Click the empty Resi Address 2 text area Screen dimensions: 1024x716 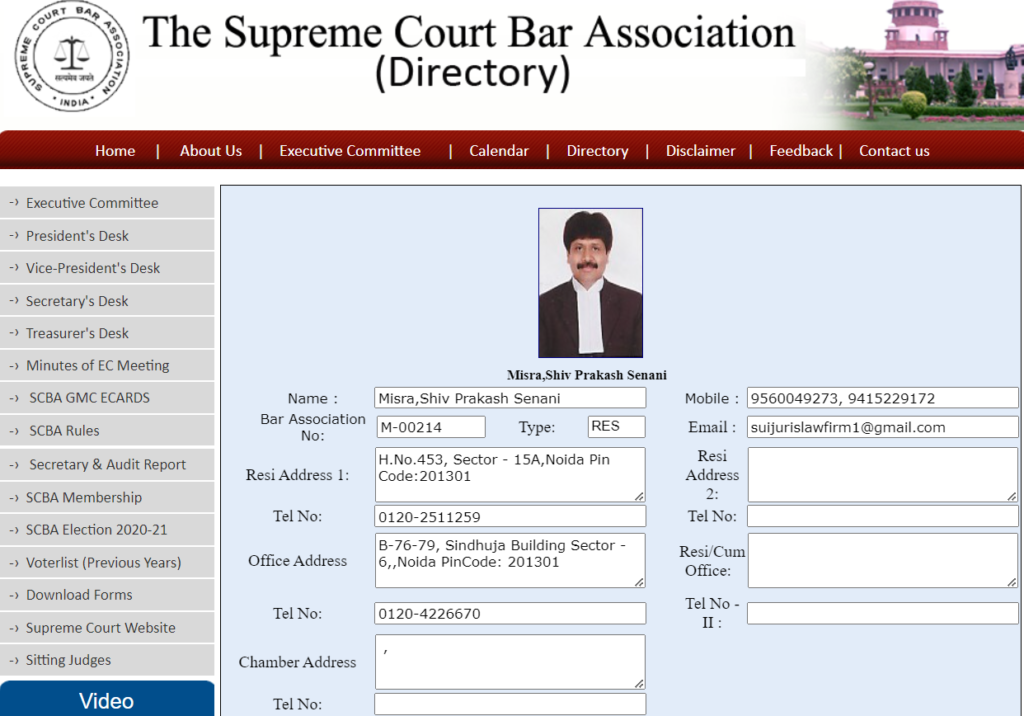(882, 475)
